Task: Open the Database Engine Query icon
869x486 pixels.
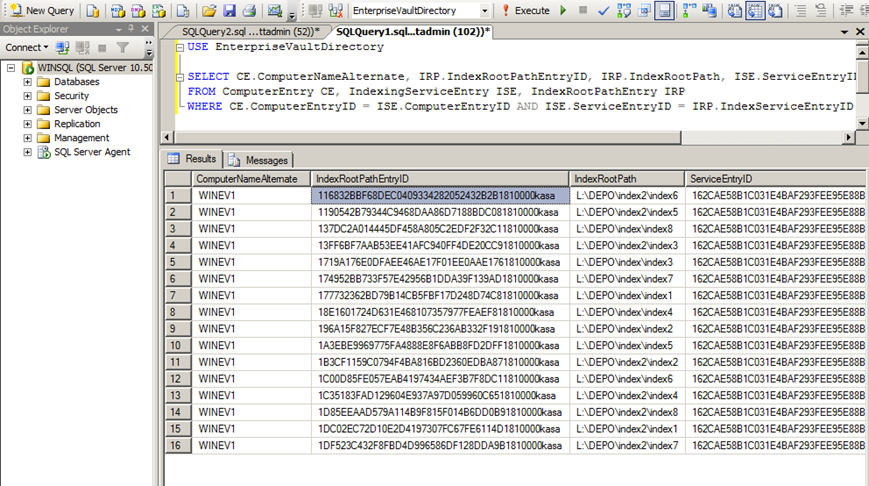Action: (93, 10)
